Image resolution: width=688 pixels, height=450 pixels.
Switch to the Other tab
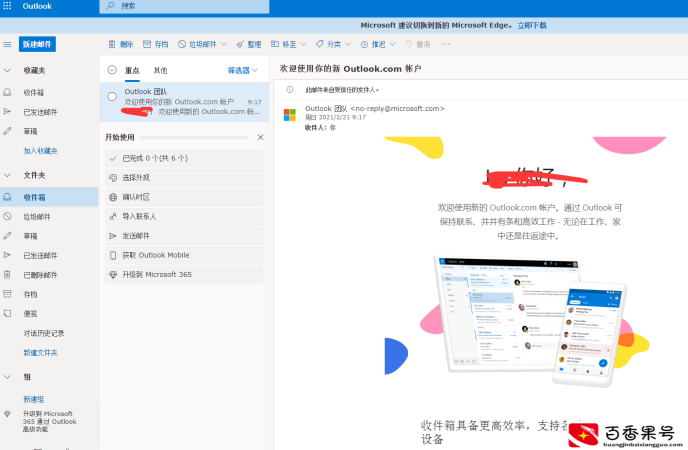point(160,70)
